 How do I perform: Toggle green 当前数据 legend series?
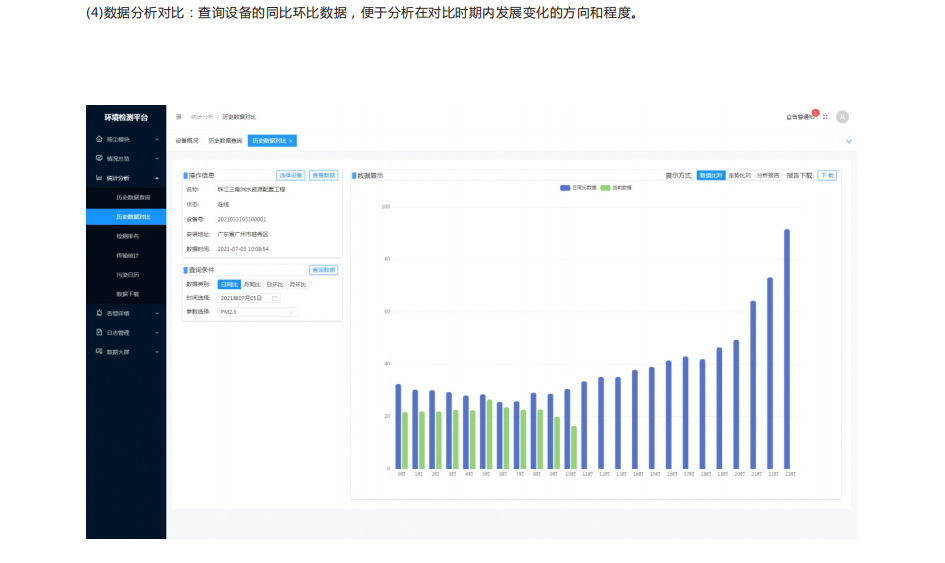616,188
